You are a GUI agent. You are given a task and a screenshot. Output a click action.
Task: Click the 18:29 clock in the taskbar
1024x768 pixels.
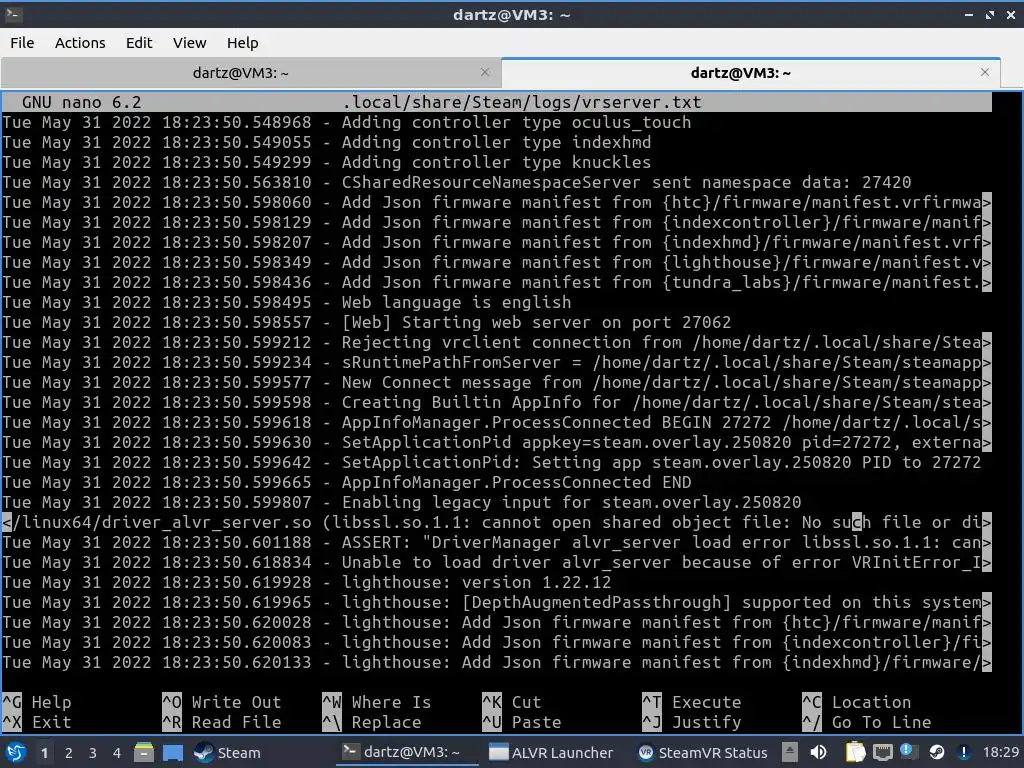pyautogui.click(x=1000, y=752)
